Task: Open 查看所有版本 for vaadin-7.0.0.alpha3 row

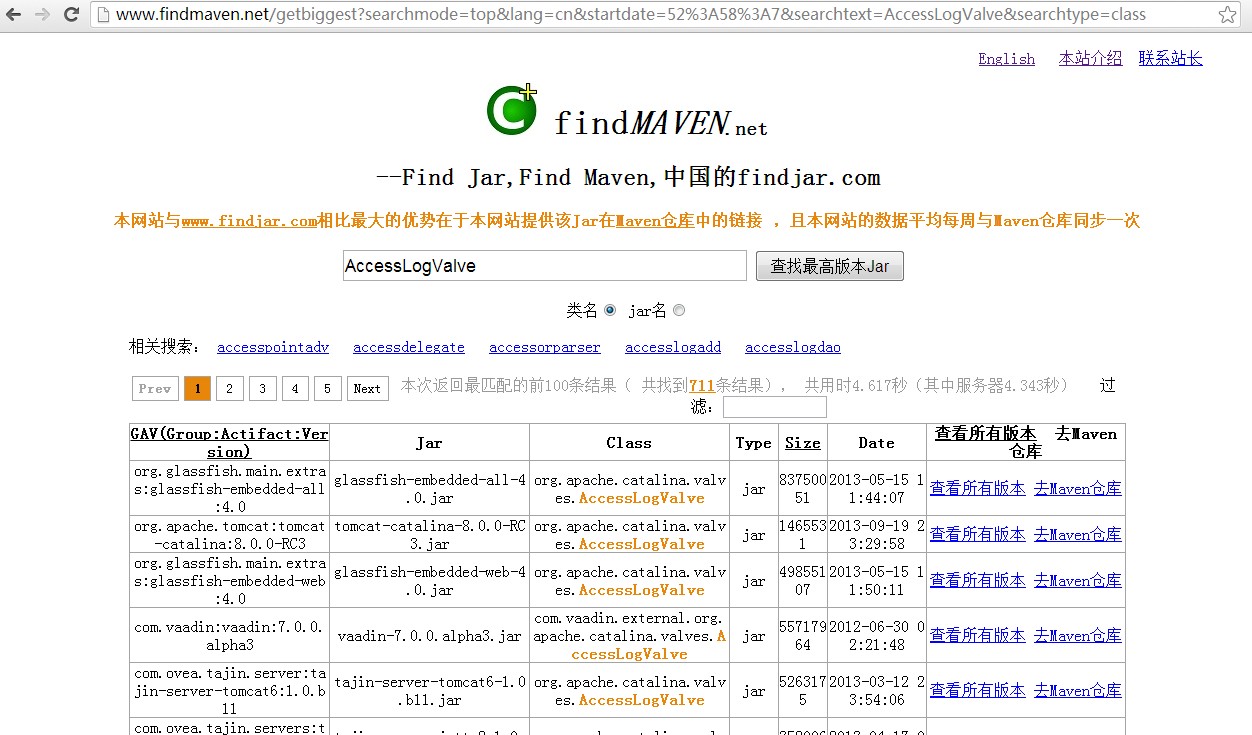Action: (977, 636)
